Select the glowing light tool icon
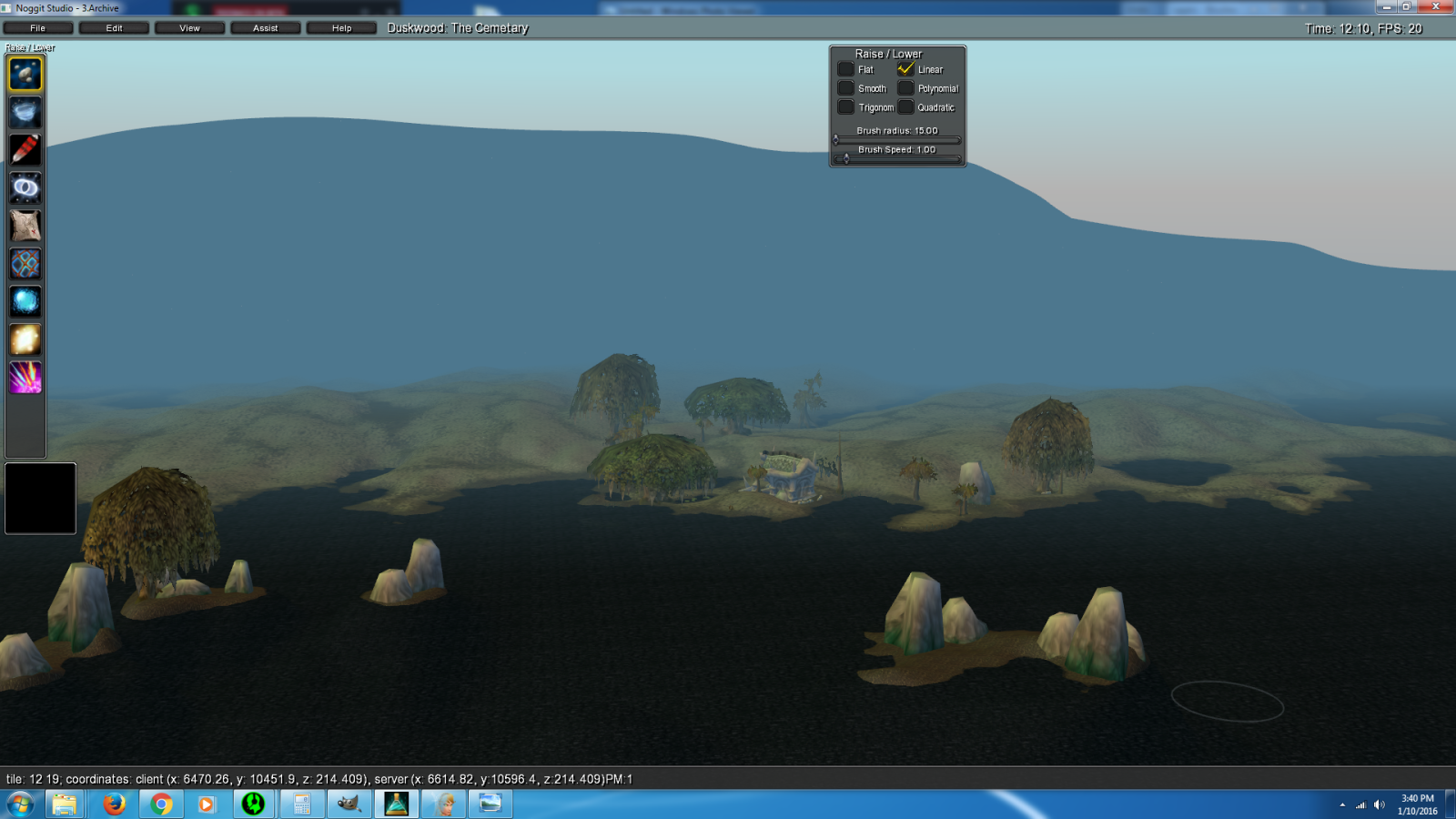 click(25, 339)
